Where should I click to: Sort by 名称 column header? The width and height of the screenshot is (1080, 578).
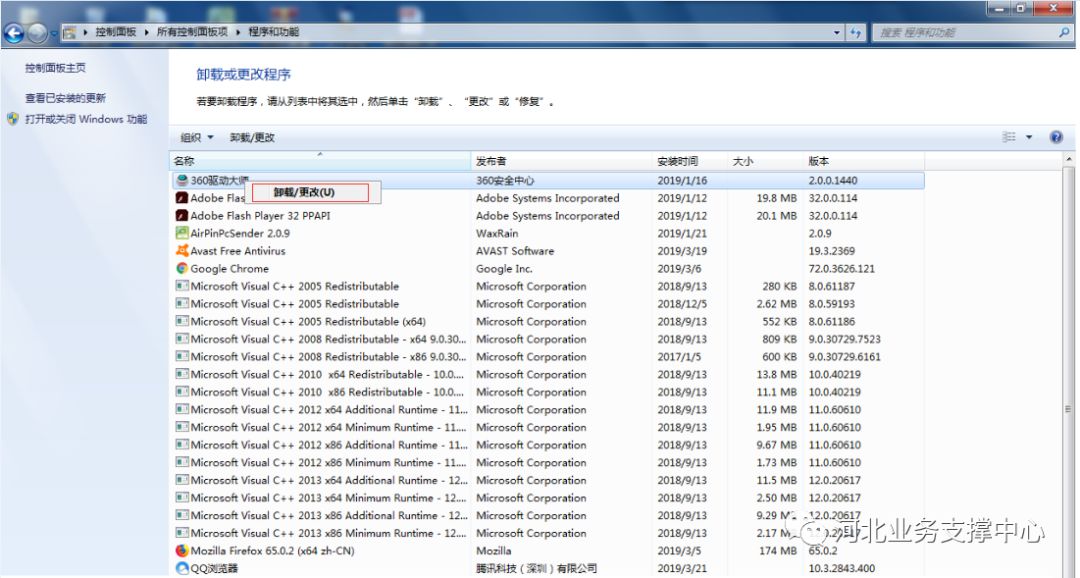click(320, 161)
